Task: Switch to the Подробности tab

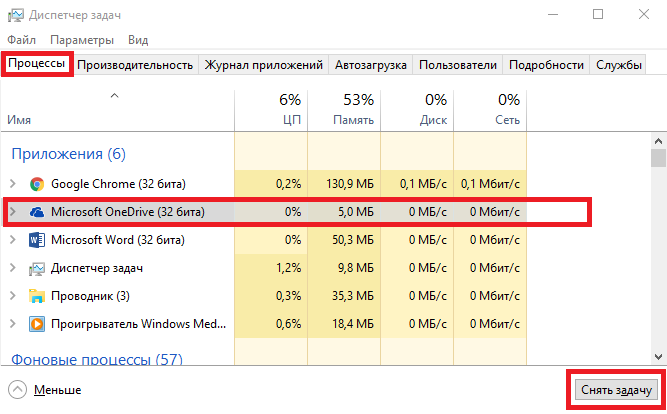Action: coord(546,65)
